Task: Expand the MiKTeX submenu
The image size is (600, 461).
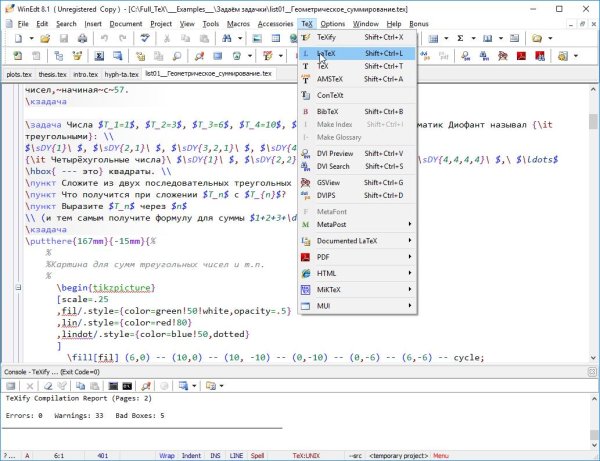Action: (x=357, y=290)
